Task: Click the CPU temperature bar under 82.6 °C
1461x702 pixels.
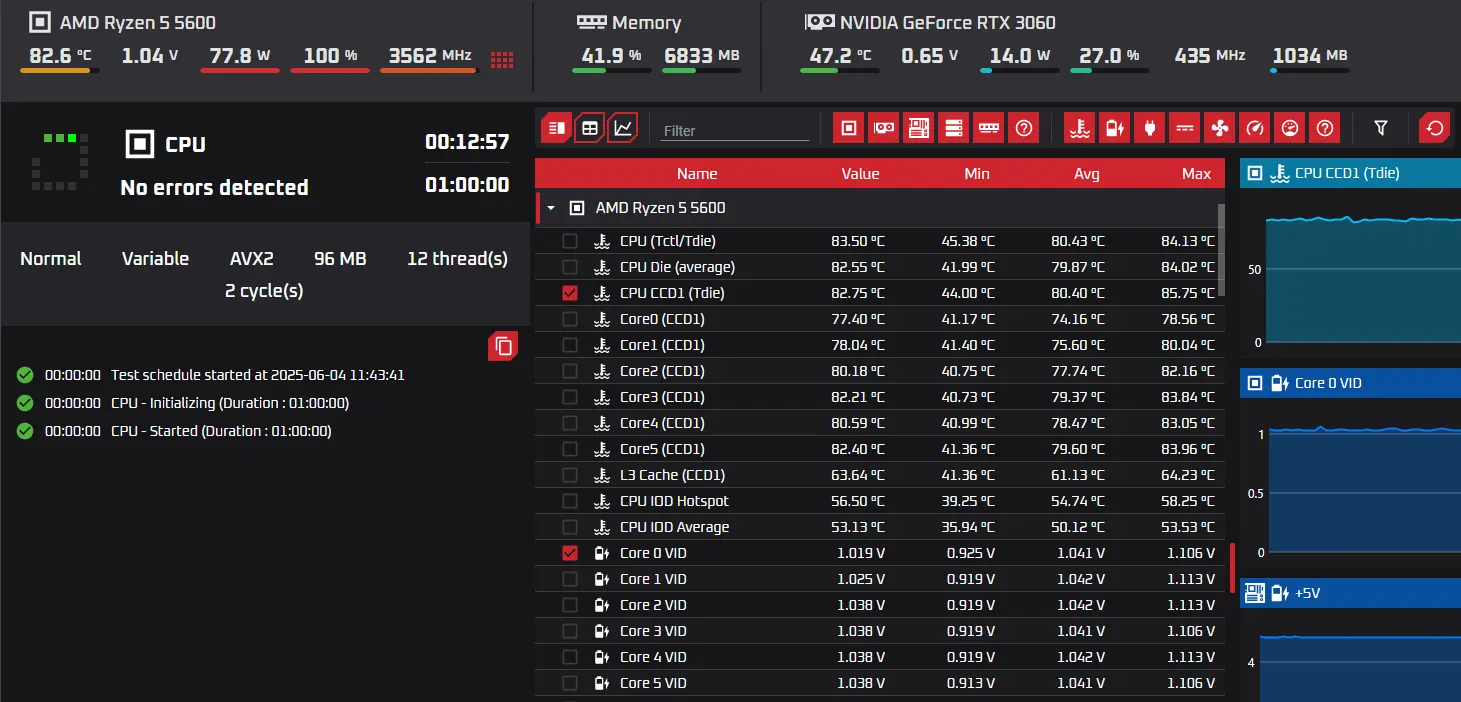Action: 60,71
